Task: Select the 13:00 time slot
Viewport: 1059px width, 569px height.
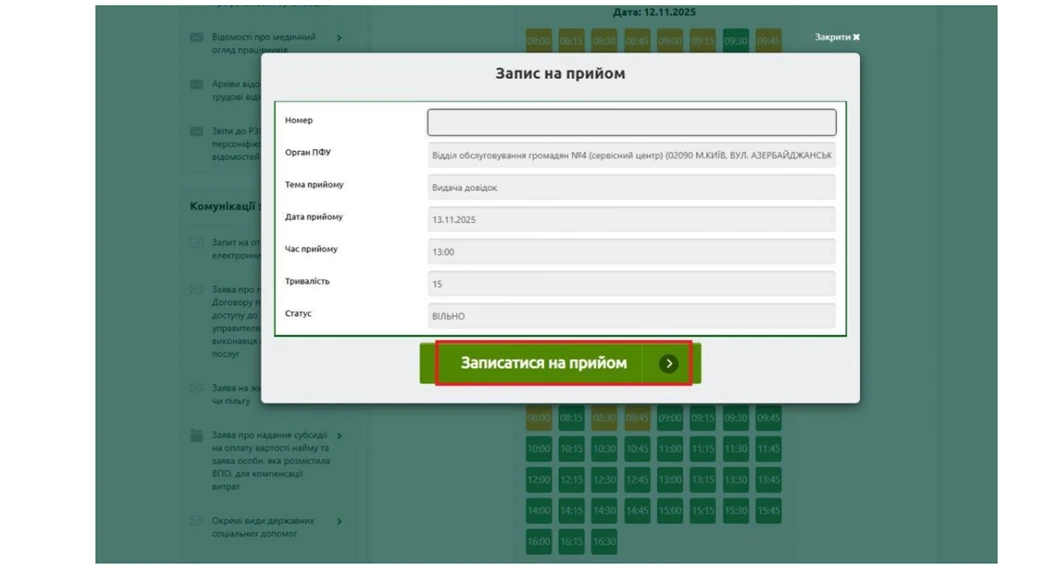Action: point(669,480)
